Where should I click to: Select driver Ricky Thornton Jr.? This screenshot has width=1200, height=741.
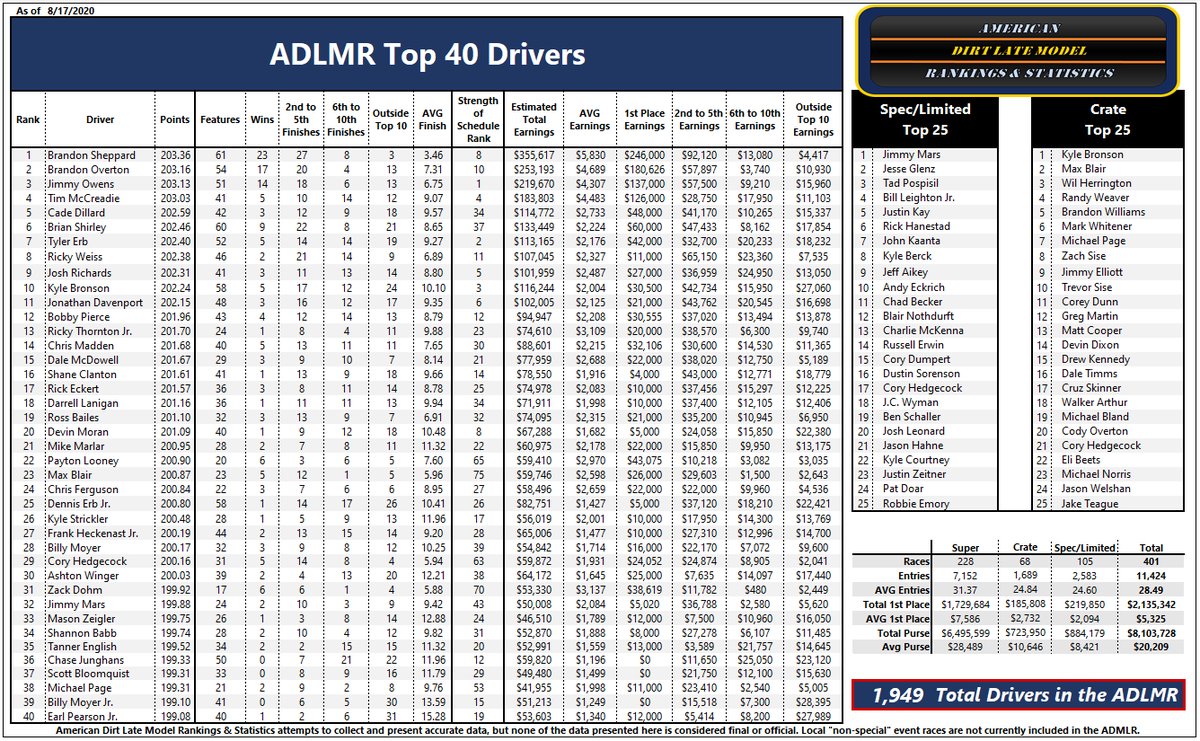pyautogui.click(x=90, y=331)
